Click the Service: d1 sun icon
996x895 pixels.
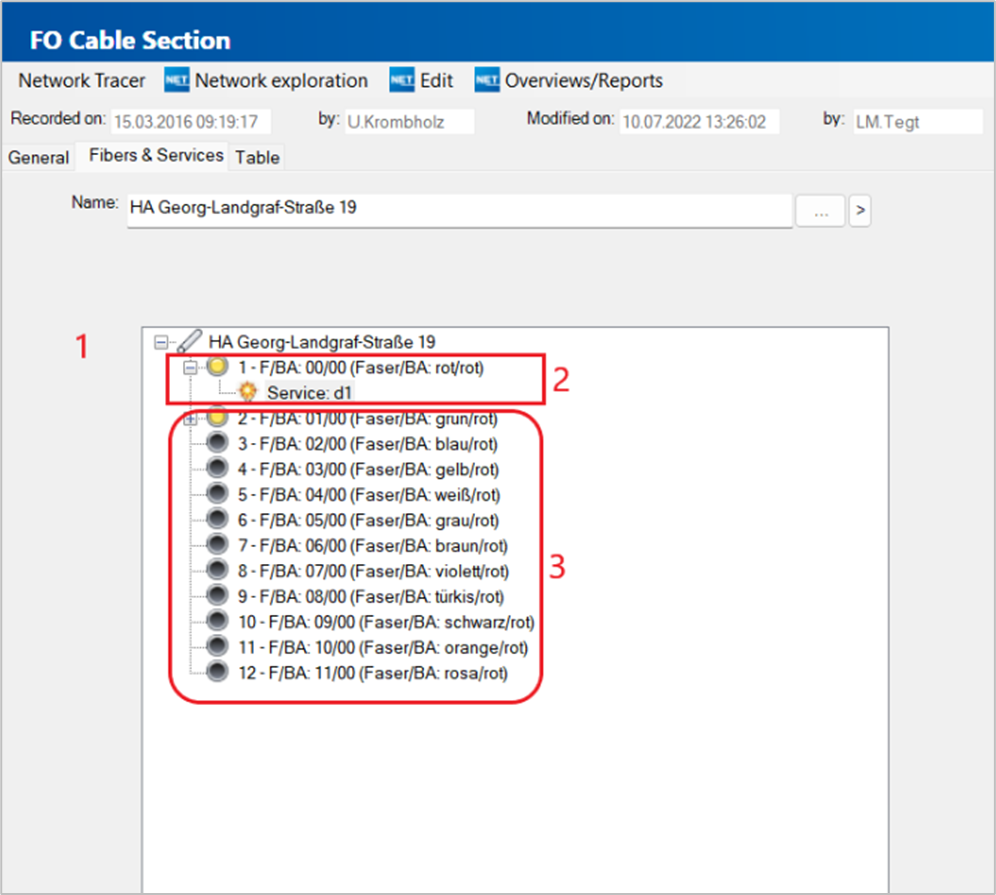click(247, 392)
